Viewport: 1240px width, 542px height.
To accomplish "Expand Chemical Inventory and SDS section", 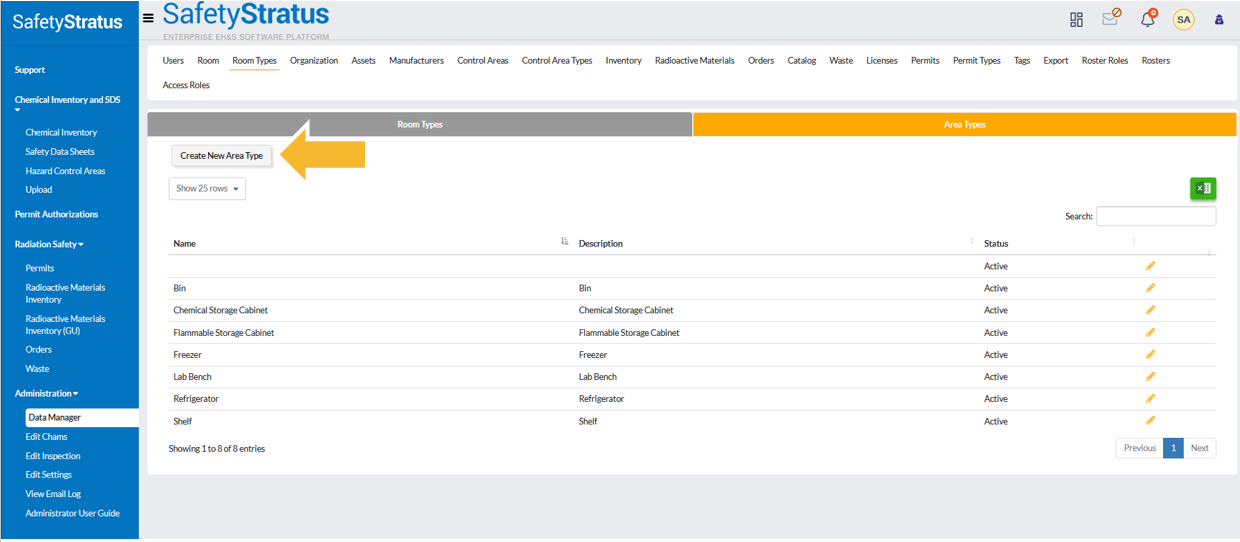I will (x=67, y=103).
